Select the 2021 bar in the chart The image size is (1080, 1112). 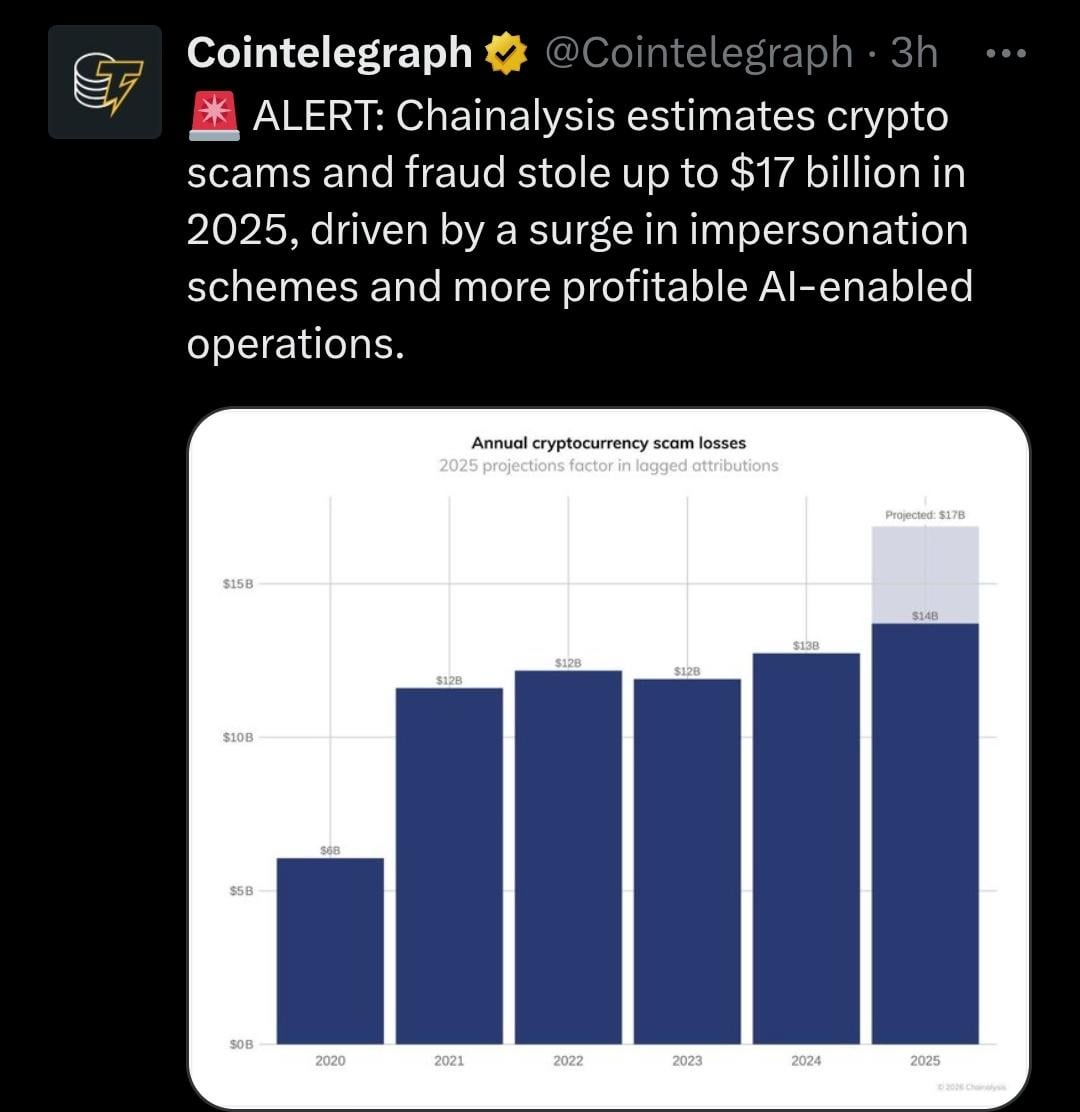click(x=449, y=865)
